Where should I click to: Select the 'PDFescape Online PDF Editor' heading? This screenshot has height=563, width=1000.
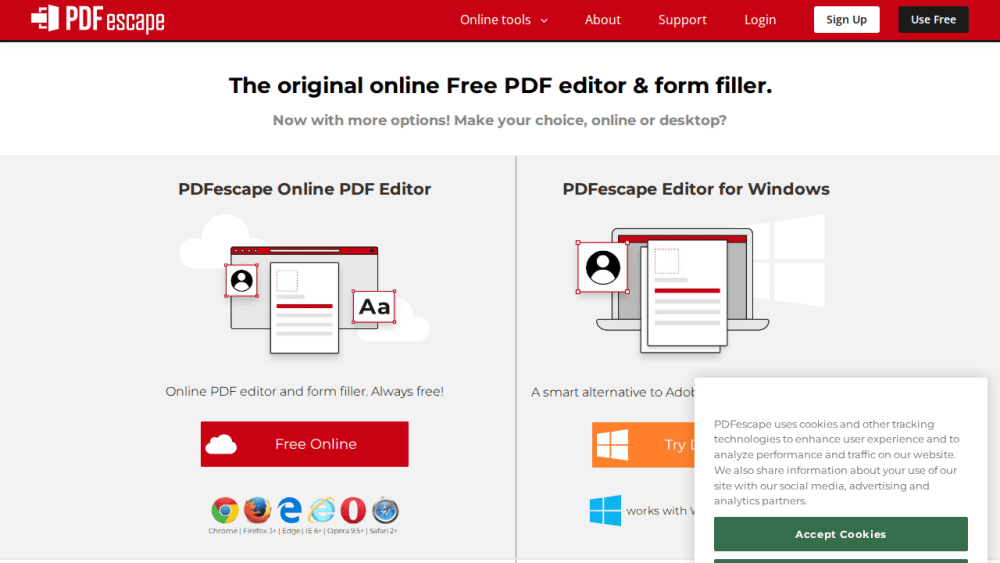[x=304, y=189]
